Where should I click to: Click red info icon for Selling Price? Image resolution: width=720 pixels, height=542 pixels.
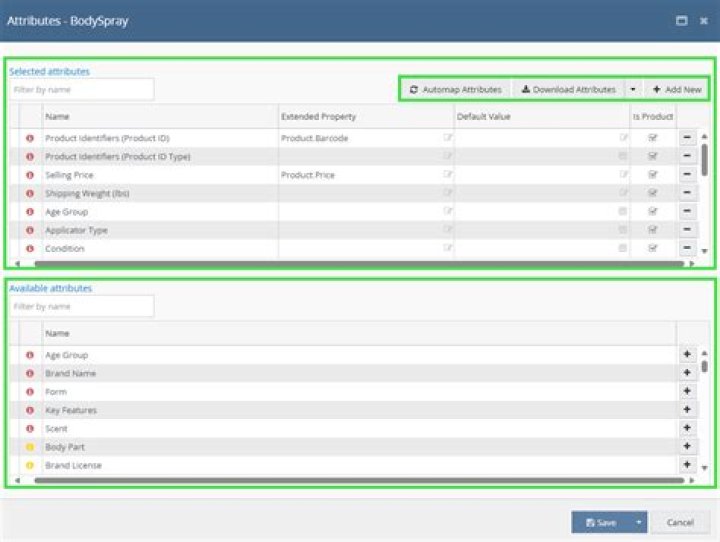[30, 175]
